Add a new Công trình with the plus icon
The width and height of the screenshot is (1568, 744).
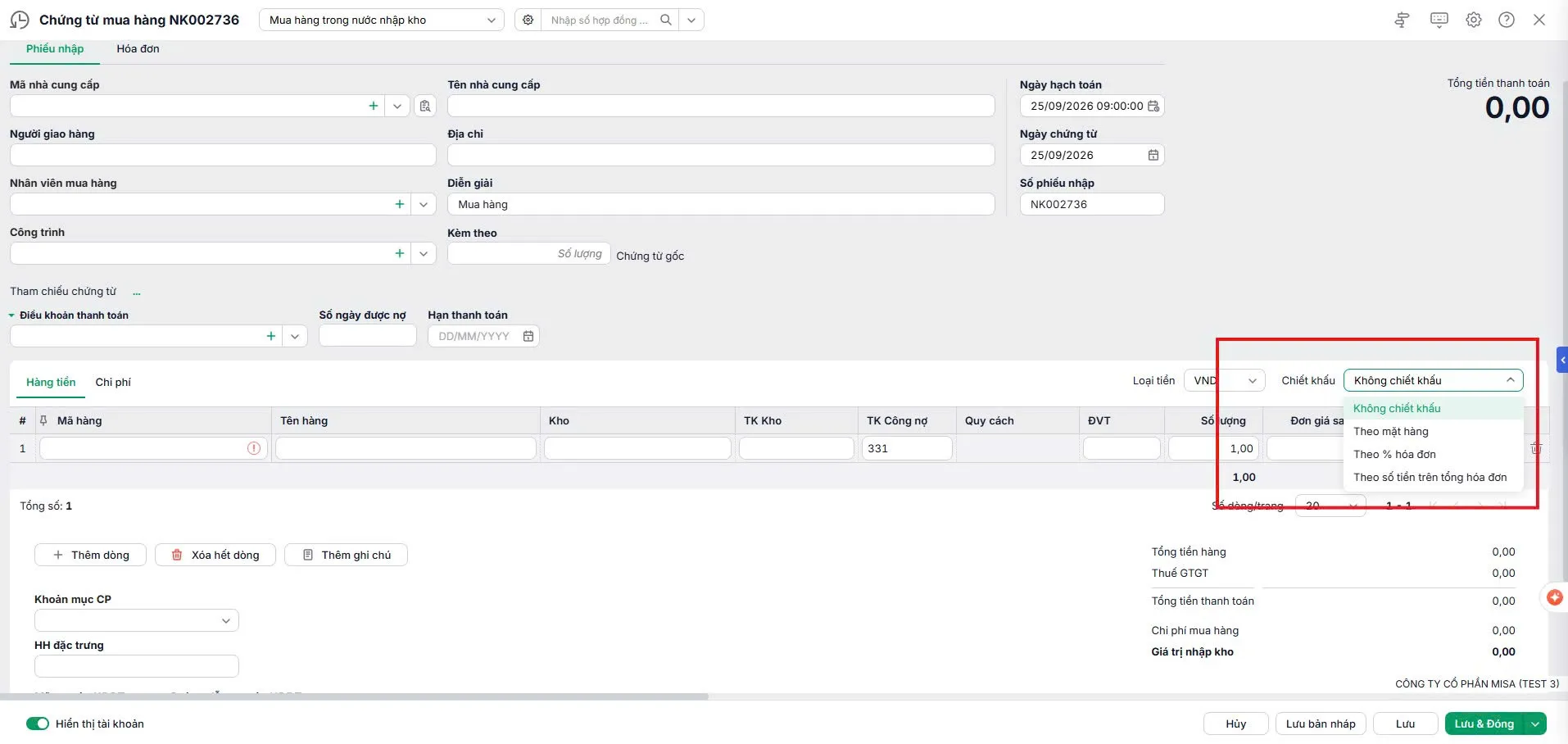coord(400,253)
